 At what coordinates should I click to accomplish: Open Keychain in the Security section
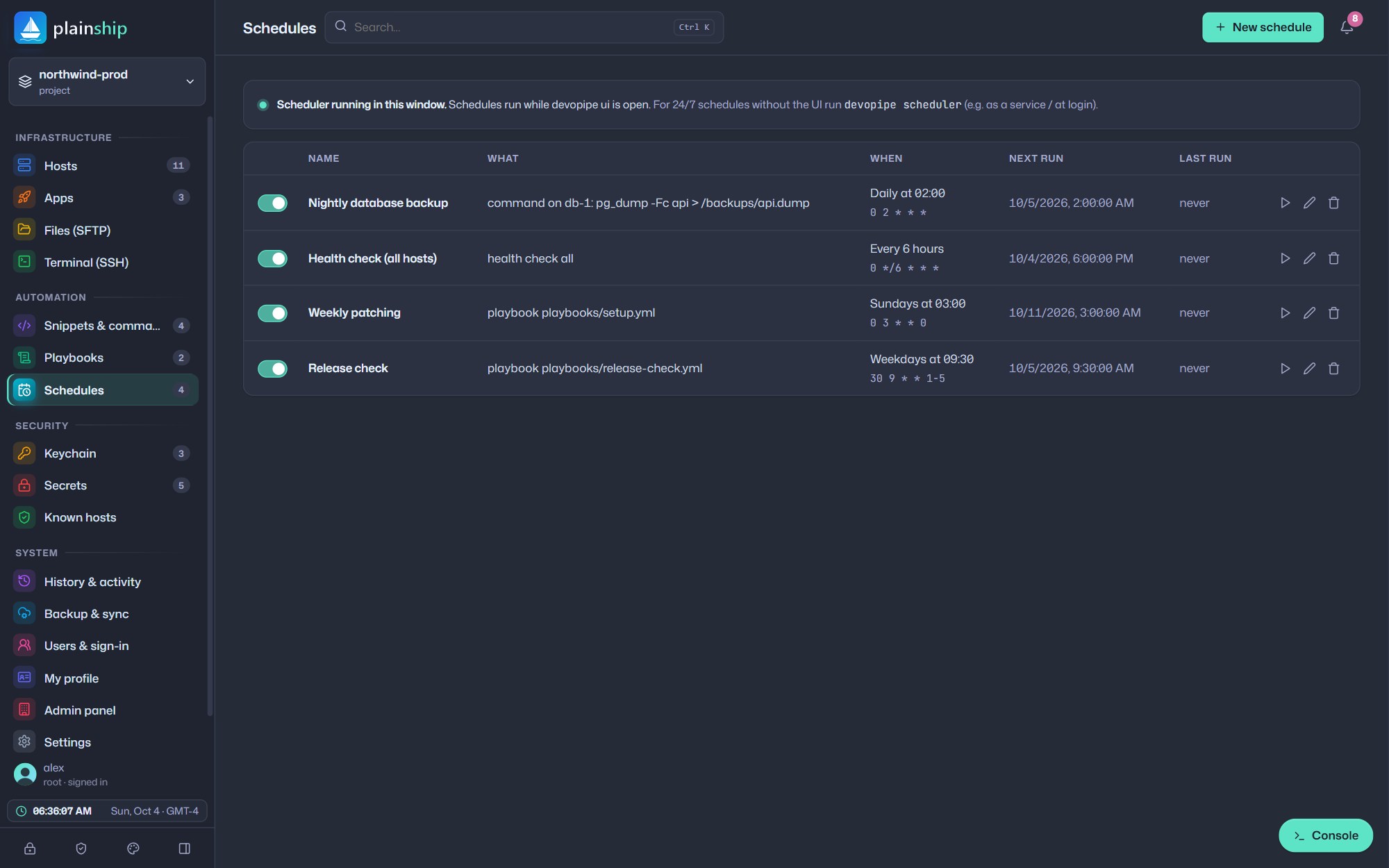[103, 453]
